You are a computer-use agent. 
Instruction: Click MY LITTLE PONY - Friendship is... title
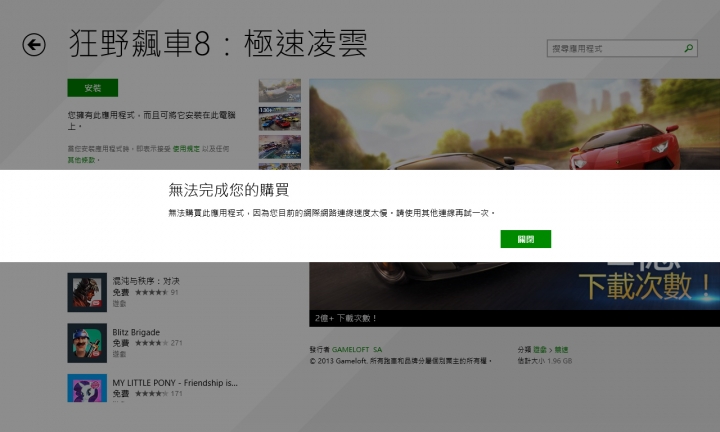coord(175,382)
